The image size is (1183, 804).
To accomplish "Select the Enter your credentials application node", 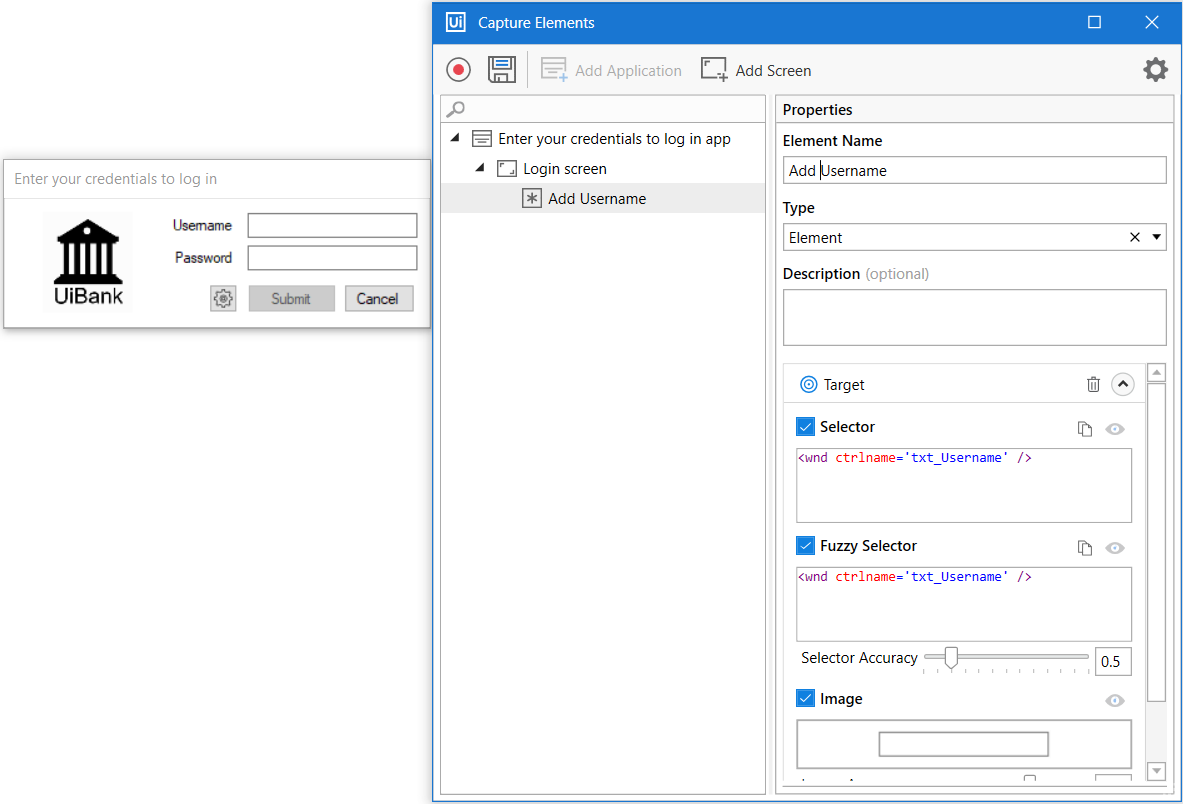I will [614, 139].
